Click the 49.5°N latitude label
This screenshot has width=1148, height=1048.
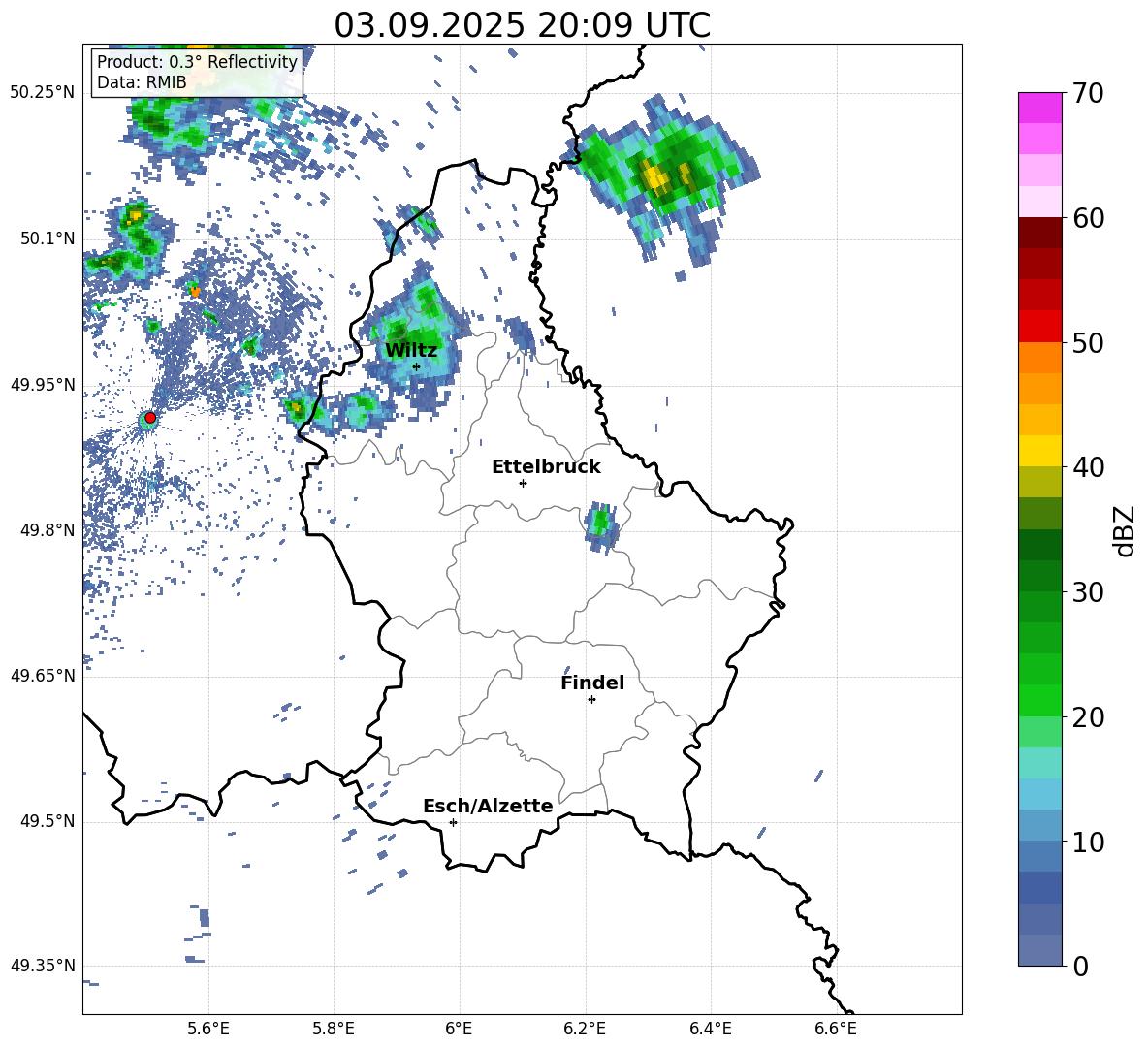point(47,821)
